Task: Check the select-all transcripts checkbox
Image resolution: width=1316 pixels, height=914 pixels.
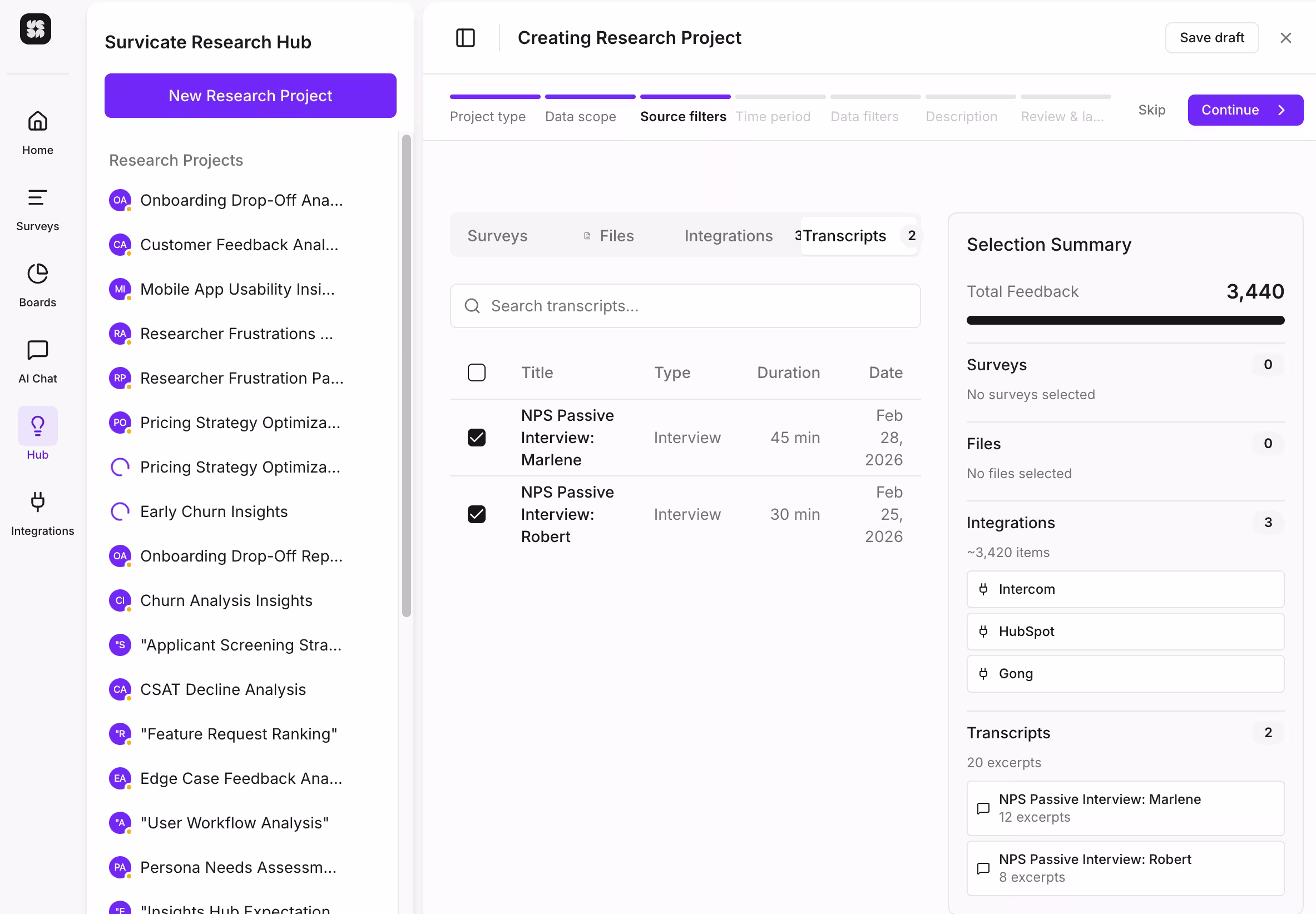Action: (476, 373)
